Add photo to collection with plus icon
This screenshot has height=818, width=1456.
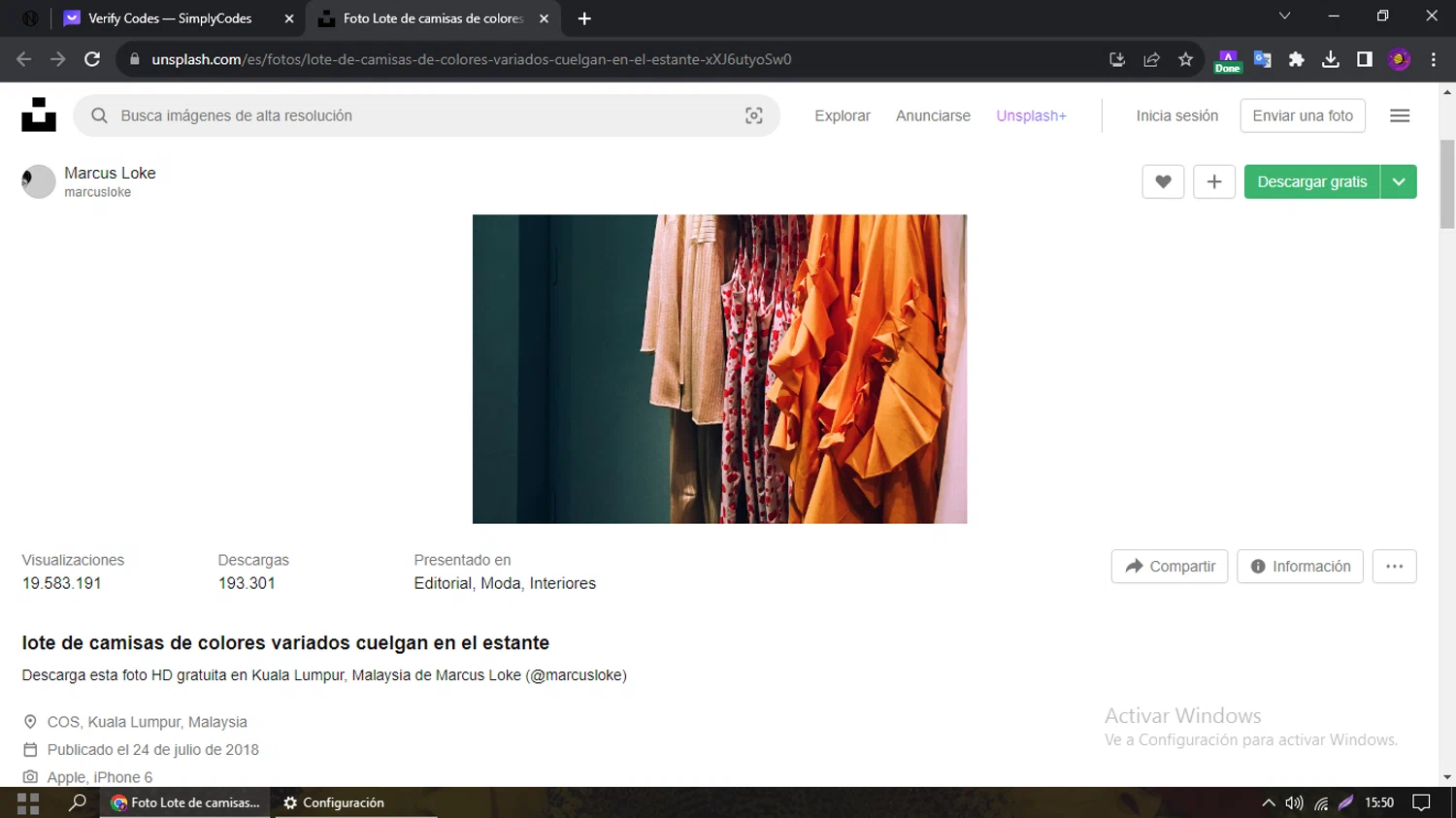(x=1214, y=181)
